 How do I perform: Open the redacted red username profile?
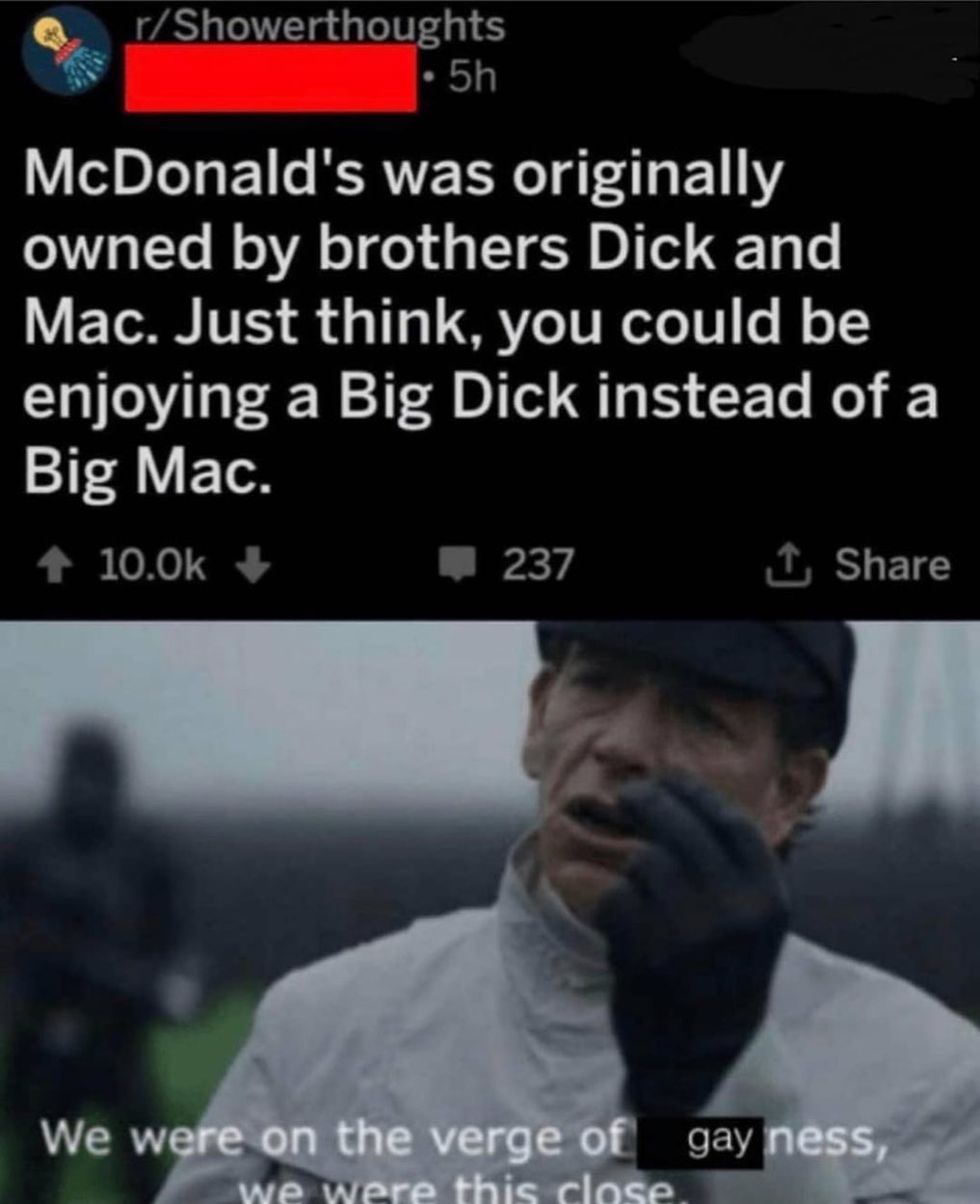click(x=271, y=77)
